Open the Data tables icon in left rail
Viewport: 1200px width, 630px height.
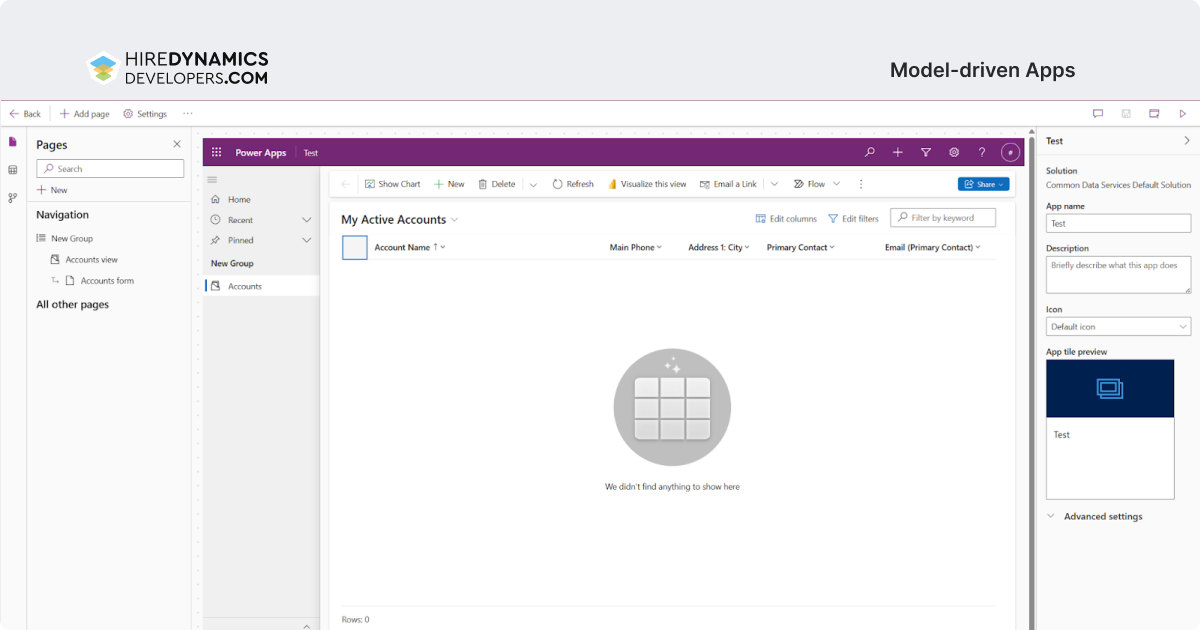[x=13, y=170]
